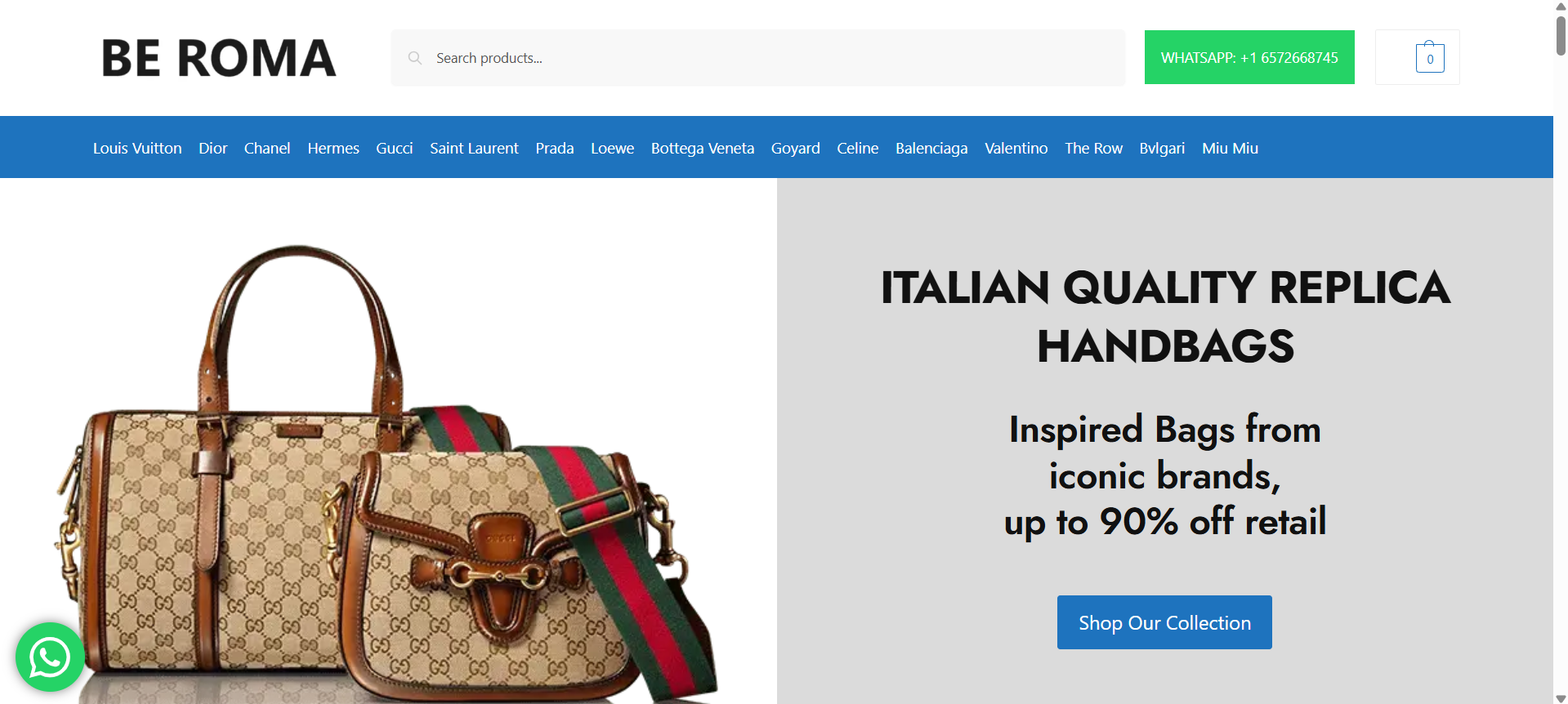The height and width of the screenshot is (704, 1568).
Task: Open the Dior menu item
Action: point(212,148)
